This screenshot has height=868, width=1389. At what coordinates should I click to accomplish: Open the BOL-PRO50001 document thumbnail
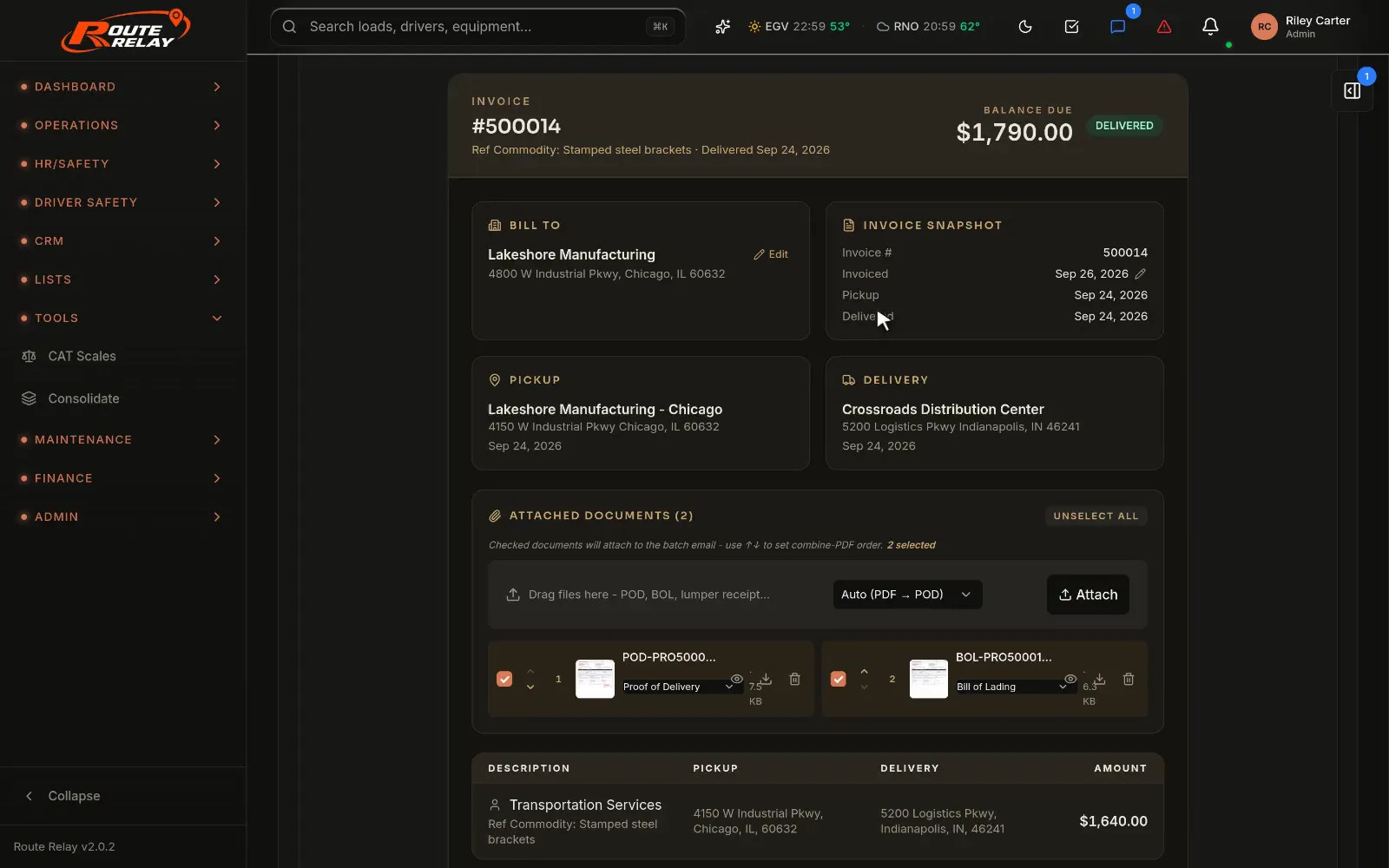(x=928, y=679)
